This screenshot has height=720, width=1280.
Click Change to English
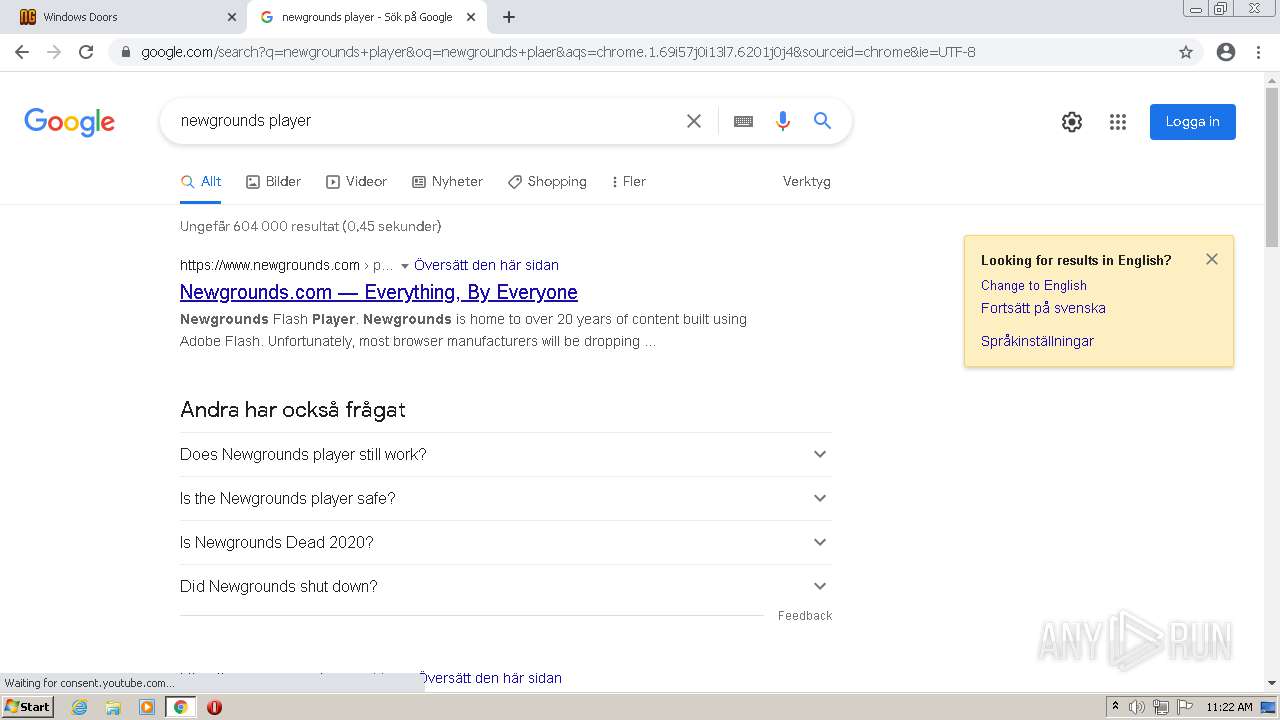pos(1034,285)
